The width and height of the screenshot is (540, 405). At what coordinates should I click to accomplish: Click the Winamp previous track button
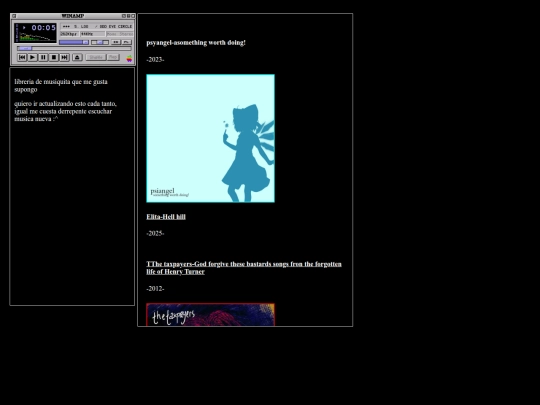click(22, 58)
